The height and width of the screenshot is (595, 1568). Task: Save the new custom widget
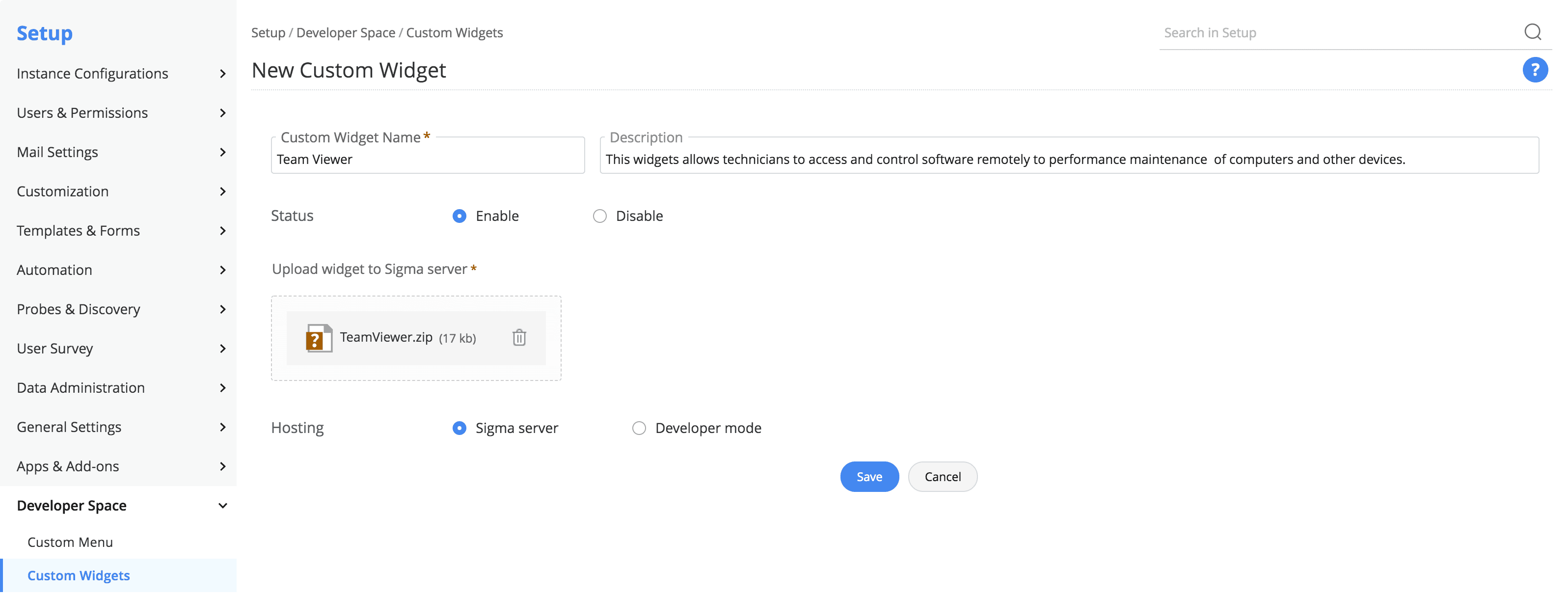point(868,477)
